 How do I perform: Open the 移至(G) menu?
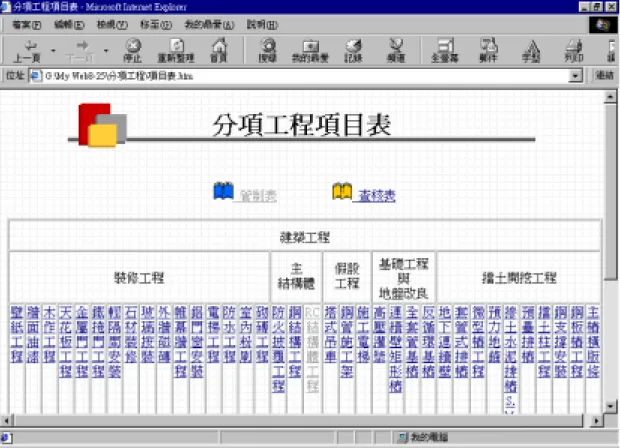(x=156, y=25)
